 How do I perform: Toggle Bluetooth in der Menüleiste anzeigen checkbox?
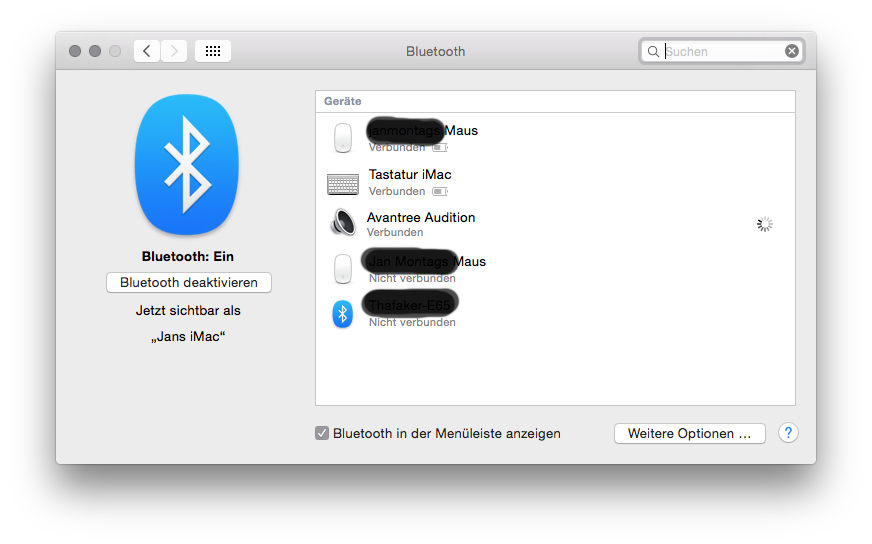322,433
